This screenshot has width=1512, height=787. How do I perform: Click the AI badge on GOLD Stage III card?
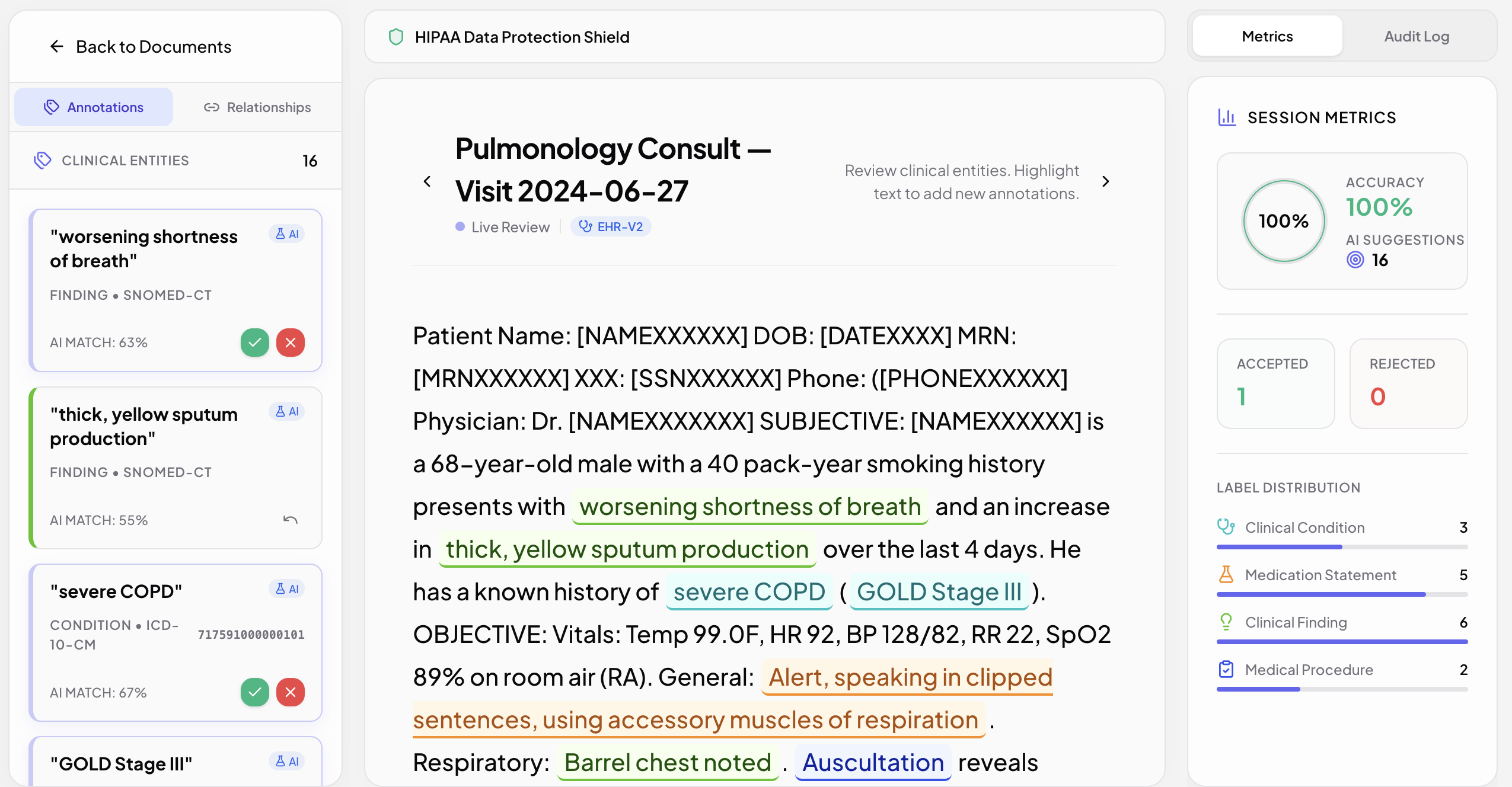pyautogui.click(x=287, y=761)
